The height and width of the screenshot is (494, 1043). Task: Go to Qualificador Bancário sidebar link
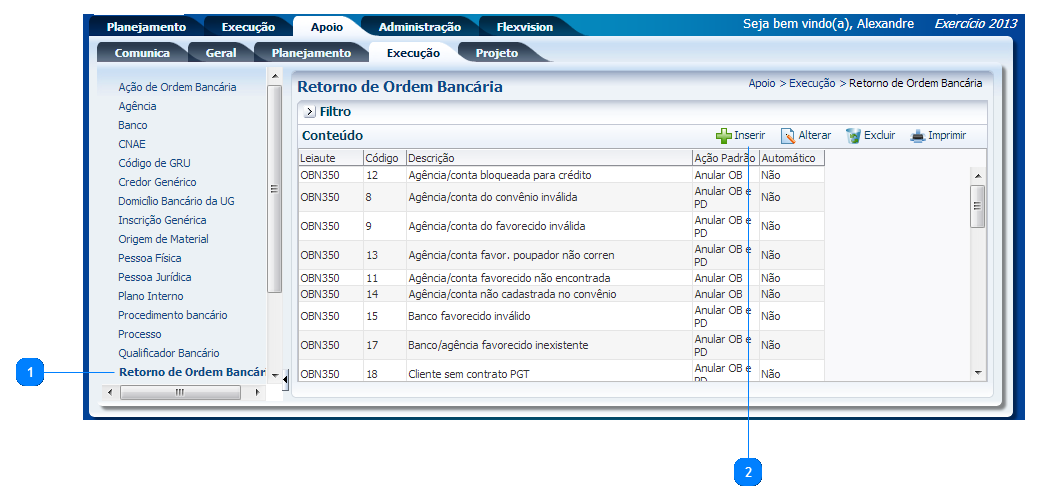coord(168,353)
